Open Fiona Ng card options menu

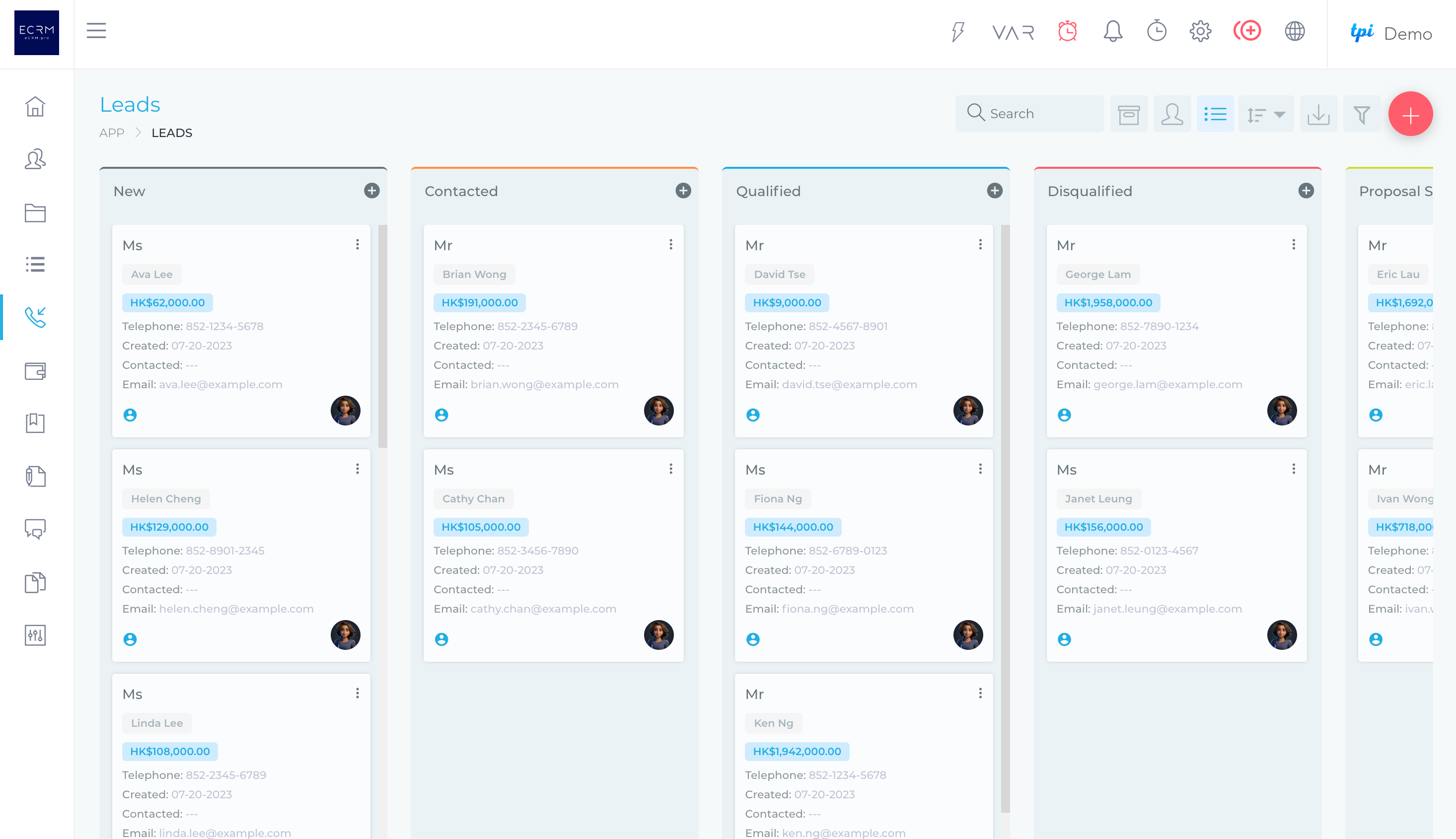pyautogui.click(x=980, y=469)
